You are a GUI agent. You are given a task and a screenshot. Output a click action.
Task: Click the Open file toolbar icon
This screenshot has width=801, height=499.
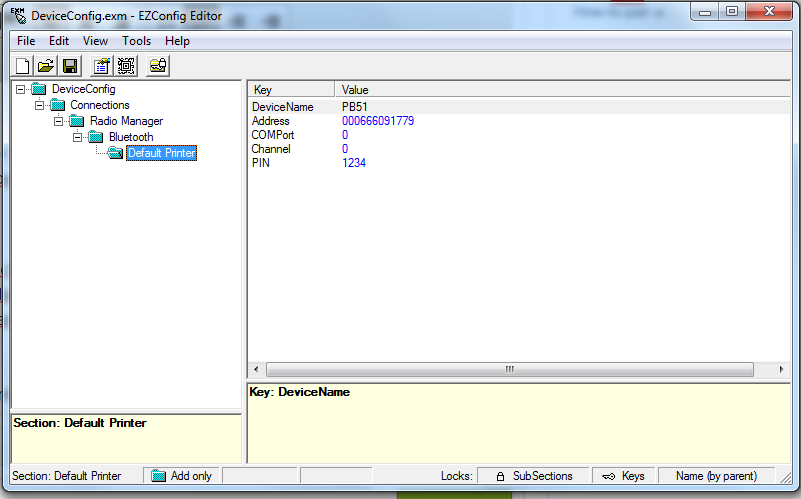(46, 66)
